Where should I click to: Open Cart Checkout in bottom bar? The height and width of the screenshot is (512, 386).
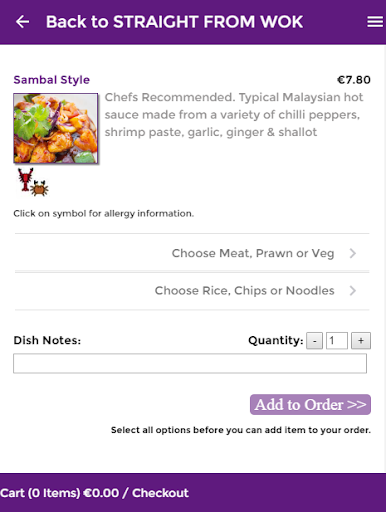coord(94,493)
